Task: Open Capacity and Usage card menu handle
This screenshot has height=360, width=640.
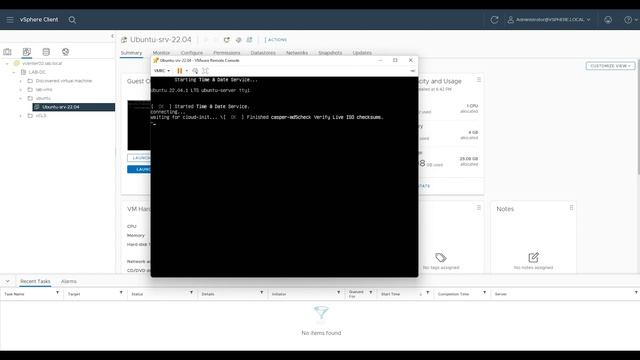Action: (479, 80)
